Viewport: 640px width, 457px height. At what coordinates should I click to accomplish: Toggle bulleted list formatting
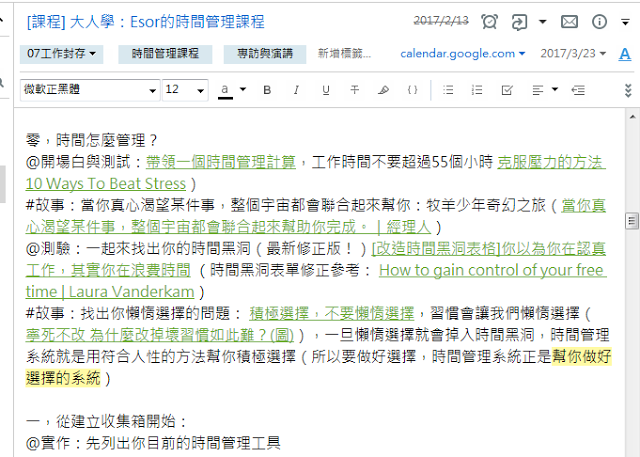[x=448, y=90]
